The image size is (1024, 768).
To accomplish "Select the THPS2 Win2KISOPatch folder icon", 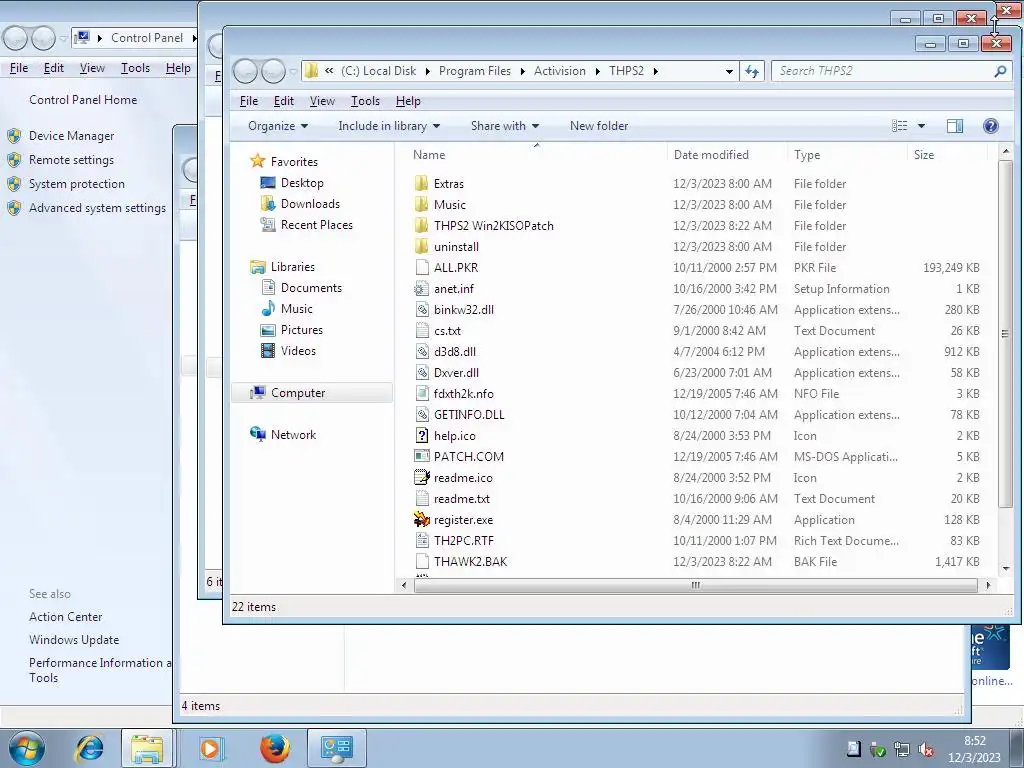I will pos(421,225).
